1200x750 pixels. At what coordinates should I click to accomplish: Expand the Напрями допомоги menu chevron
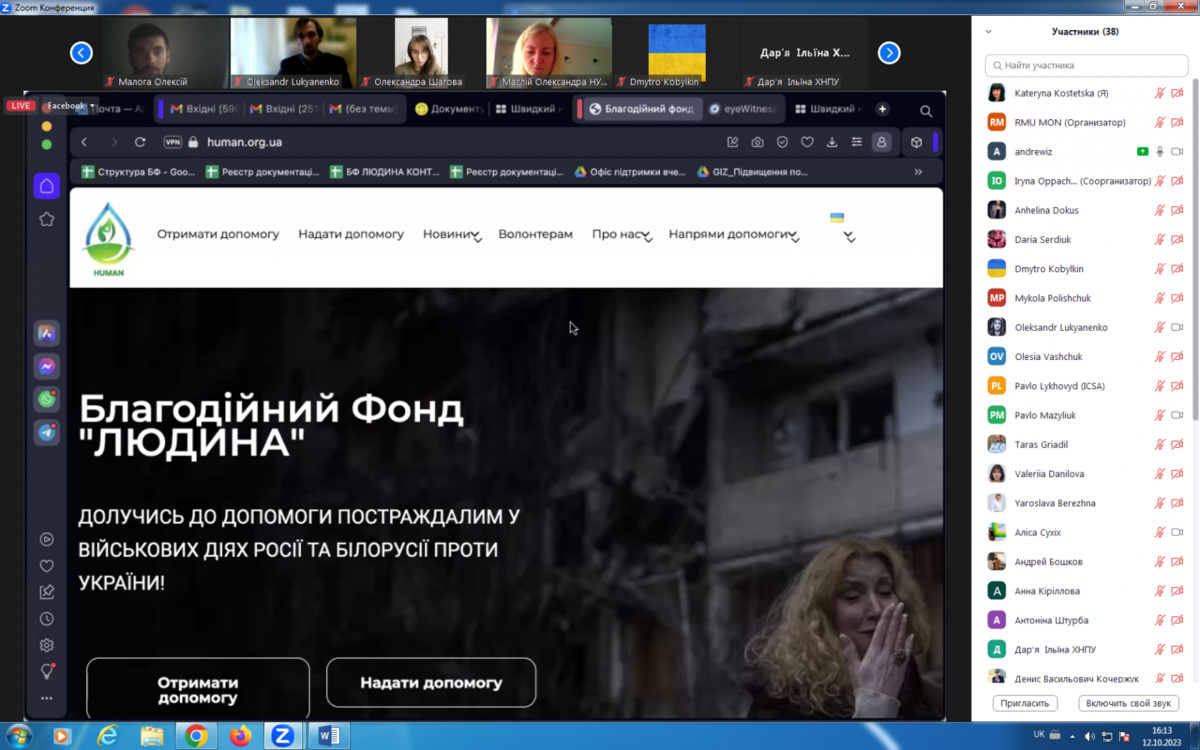[794, 238]
